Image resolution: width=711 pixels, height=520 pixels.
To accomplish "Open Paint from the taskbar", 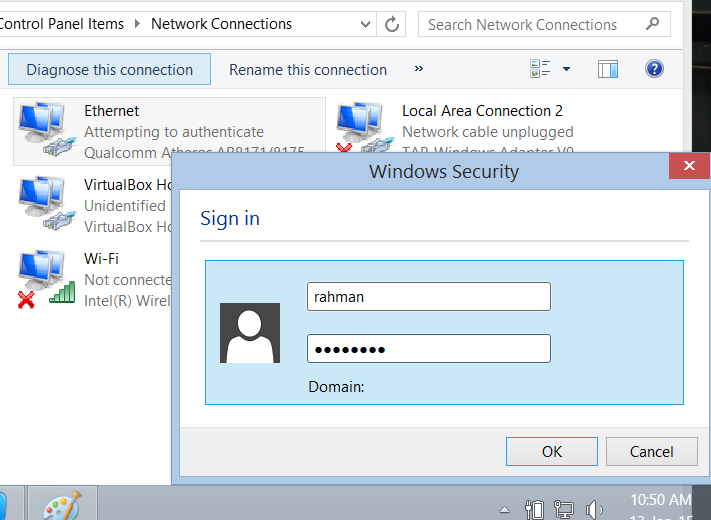I will 62,506.
